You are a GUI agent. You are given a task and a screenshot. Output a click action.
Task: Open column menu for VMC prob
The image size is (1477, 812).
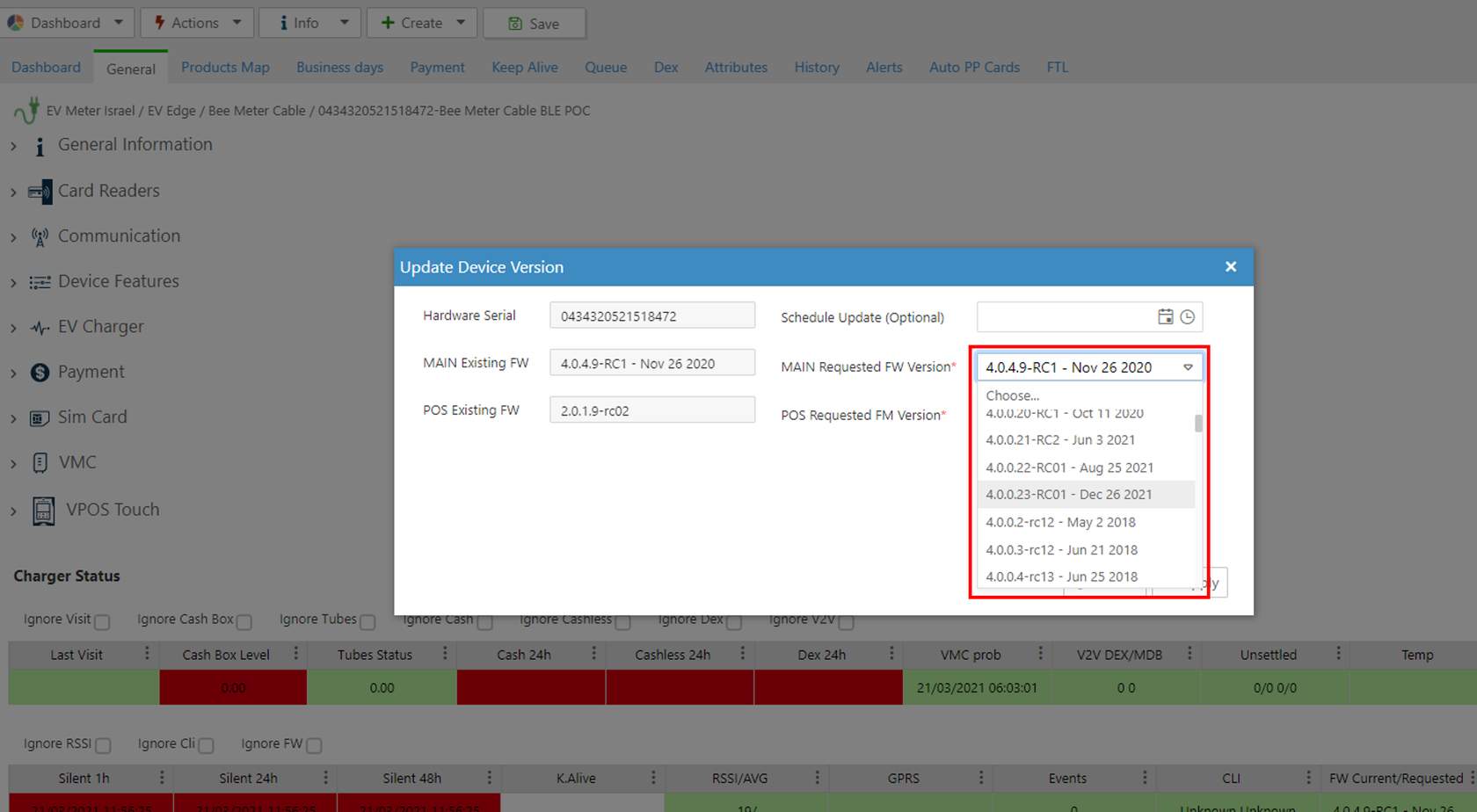1040,653
